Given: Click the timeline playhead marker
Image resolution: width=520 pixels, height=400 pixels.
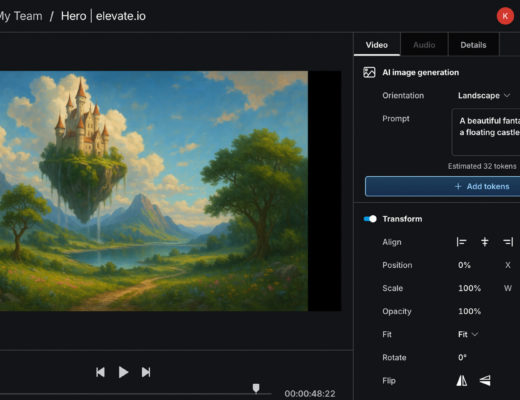Looking at the screenshot, I should (x=256, y=388).
